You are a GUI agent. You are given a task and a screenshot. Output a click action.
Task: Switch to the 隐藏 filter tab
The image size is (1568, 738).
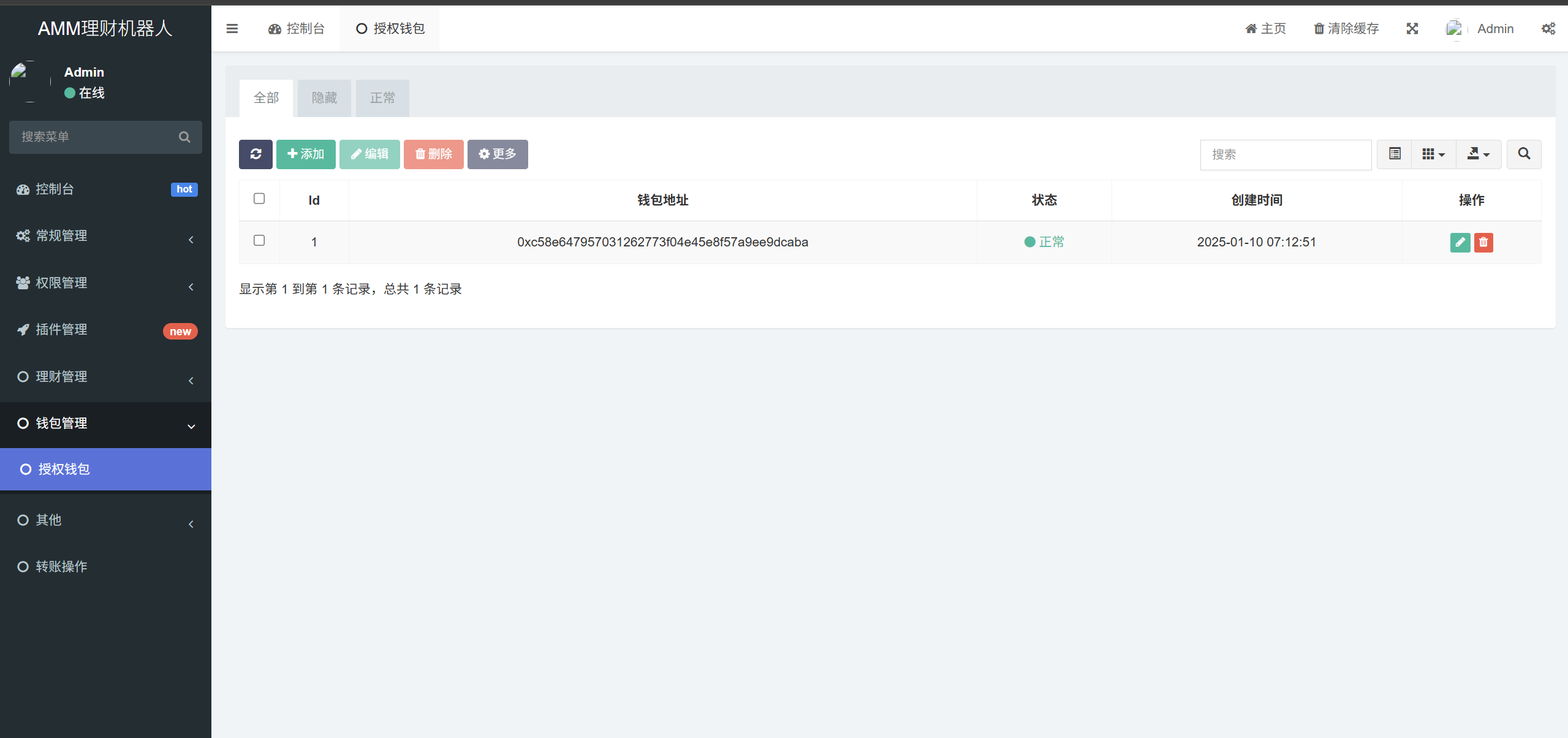tap(324, 98)
